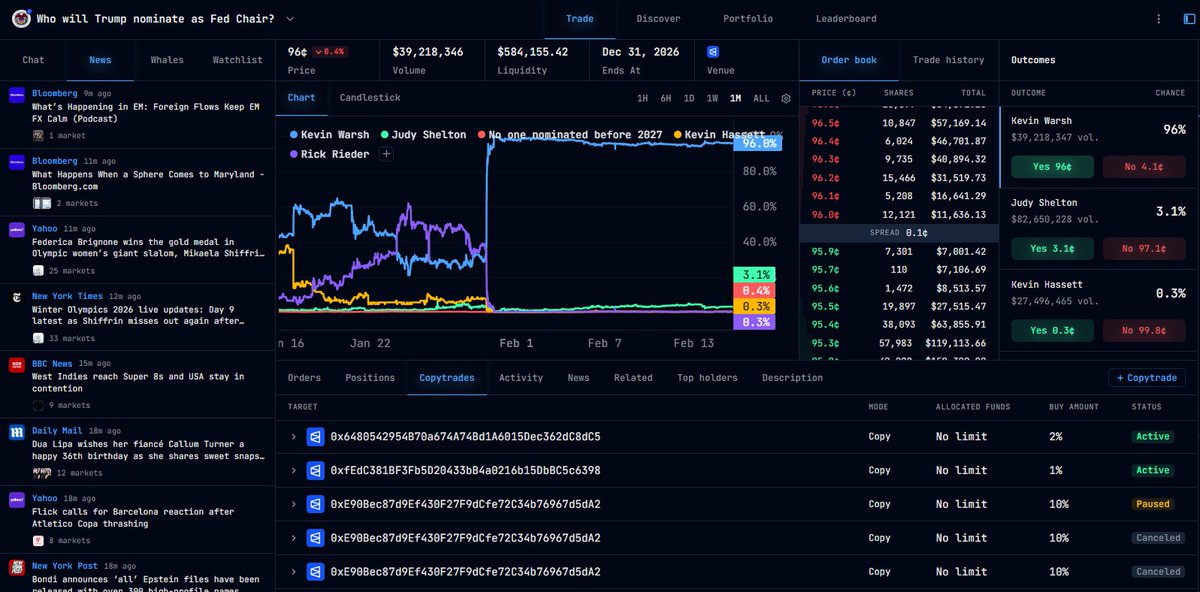Expand the Paused 0xE90Bec87 copytrade row

point(293,504)
